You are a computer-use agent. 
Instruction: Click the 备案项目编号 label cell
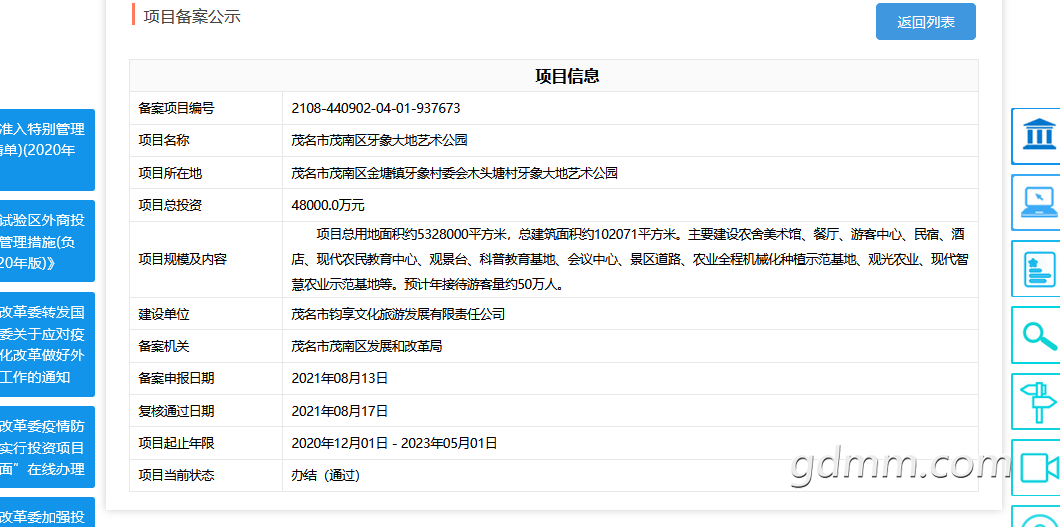(206, 108)
